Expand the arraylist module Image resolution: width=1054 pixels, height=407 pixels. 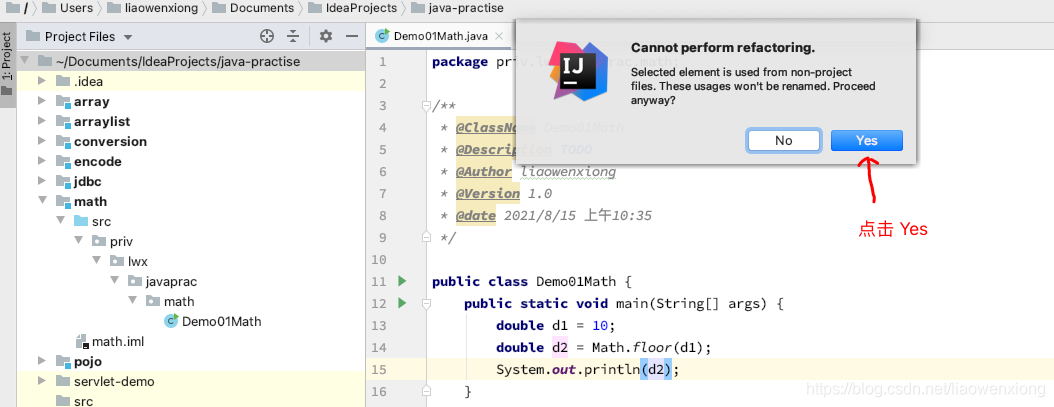click(x=42, y=121)
